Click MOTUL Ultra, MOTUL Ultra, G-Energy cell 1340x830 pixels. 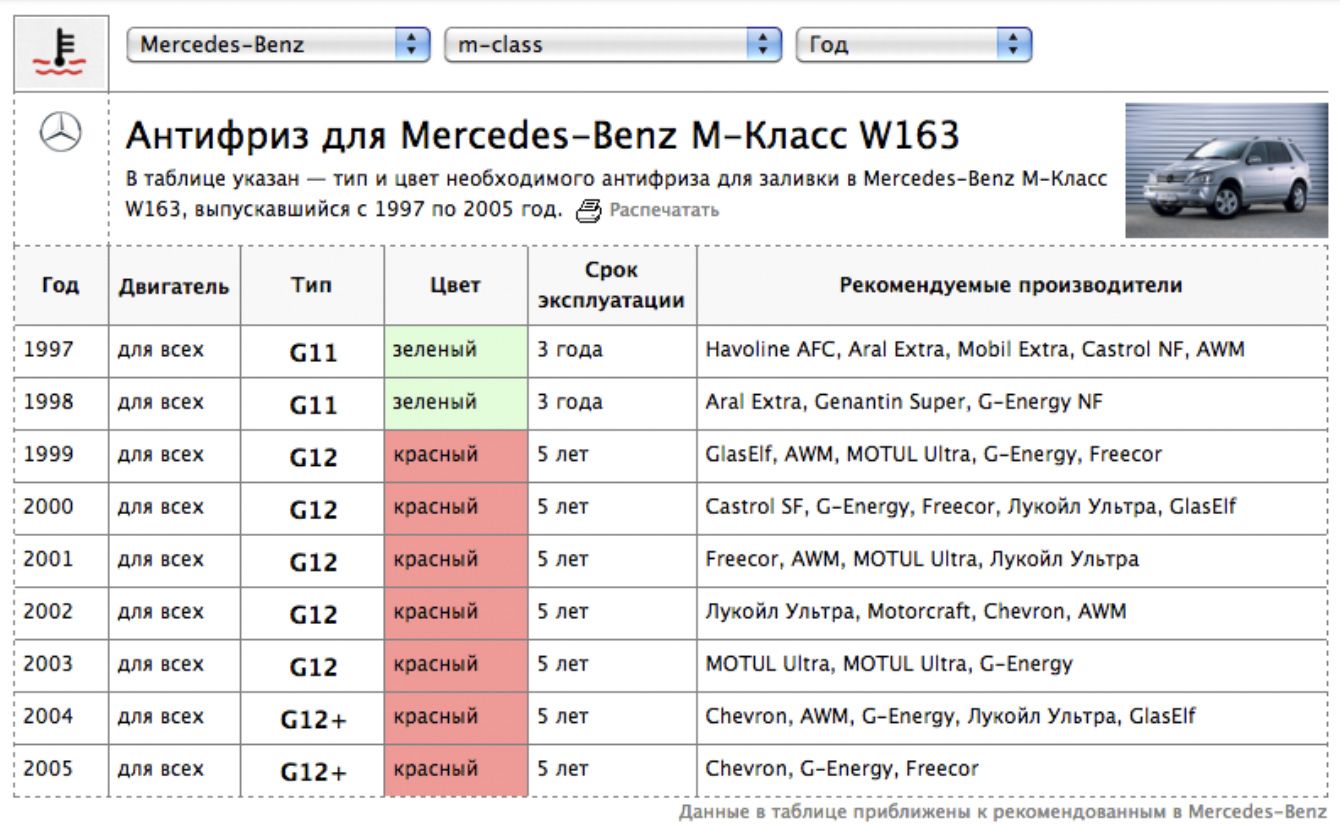pyautogui.click(x=1012, y=664)
